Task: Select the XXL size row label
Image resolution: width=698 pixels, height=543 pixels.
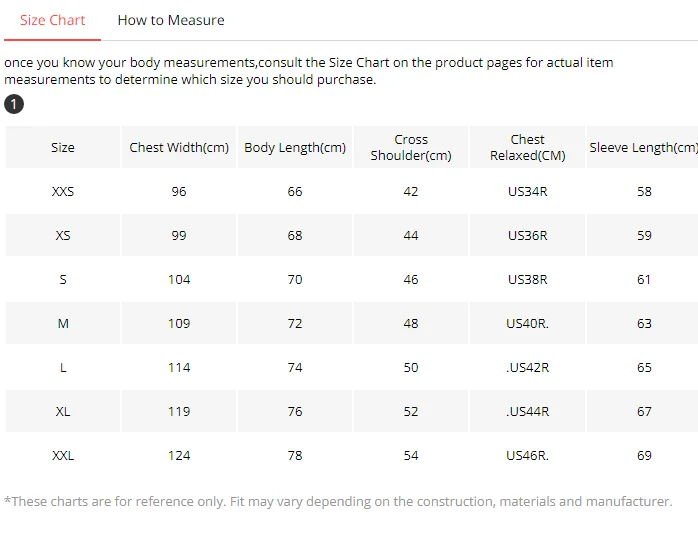Action: point(63,455)
